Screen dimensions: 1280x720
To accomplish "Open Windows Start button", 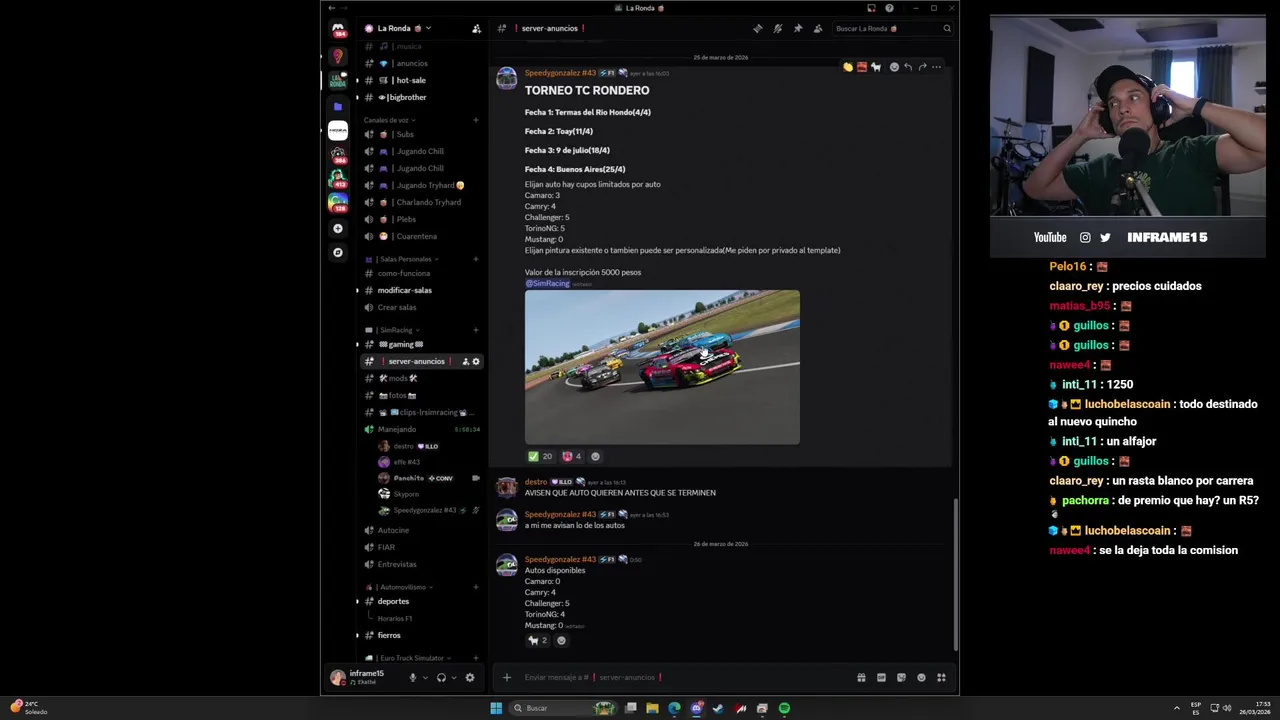I will pyautogui.click(x=496, y=708).
